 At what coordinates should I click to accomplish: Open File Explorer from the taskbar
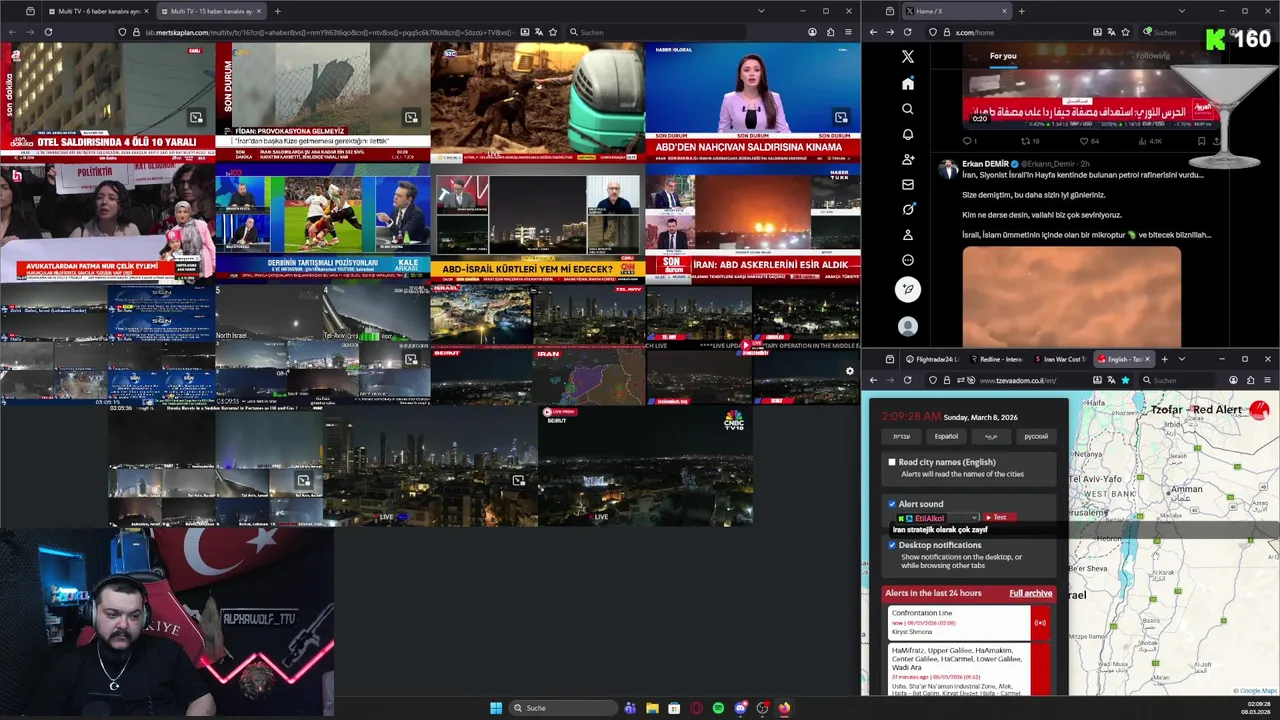point(652,708)
